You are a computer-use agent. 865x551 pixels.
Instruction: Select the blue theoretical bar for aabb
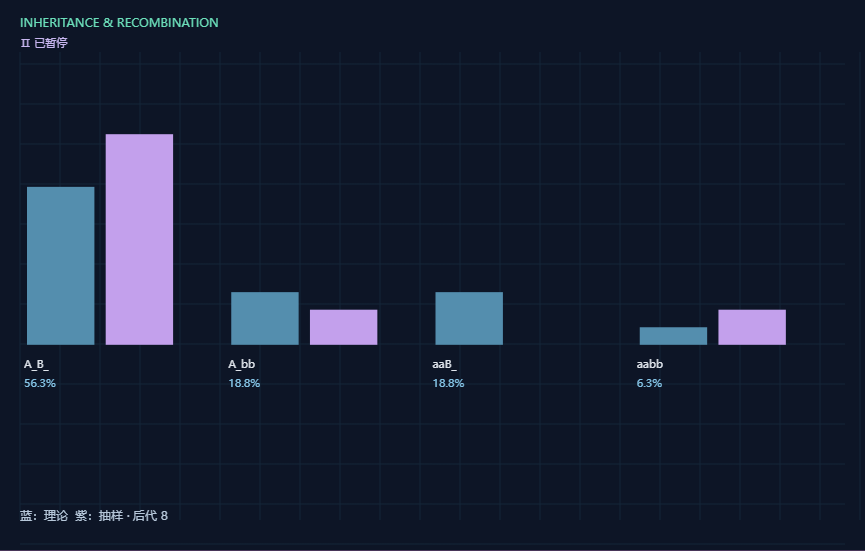point(673,336)
